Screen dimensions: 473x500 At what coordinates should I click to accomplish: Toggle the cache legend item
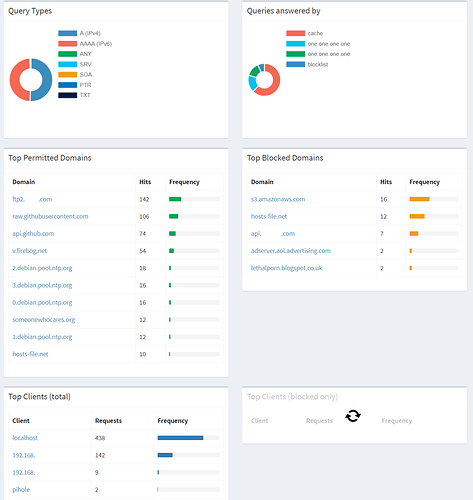click(x=304, y=33)
